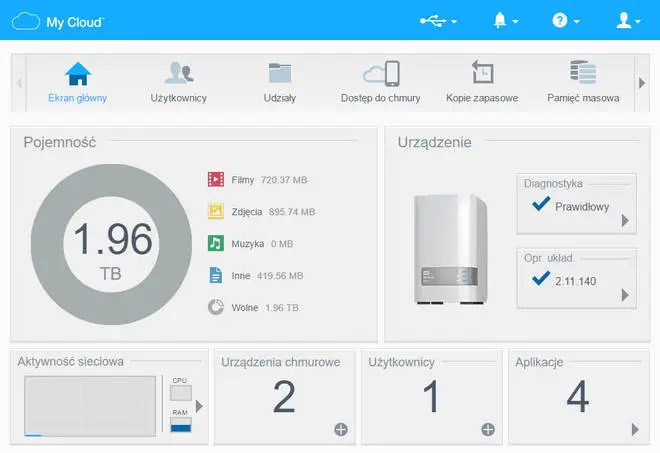Click the firmware checkmark icon
This screenshot has width=660, height=453.
tap(541, 278)
